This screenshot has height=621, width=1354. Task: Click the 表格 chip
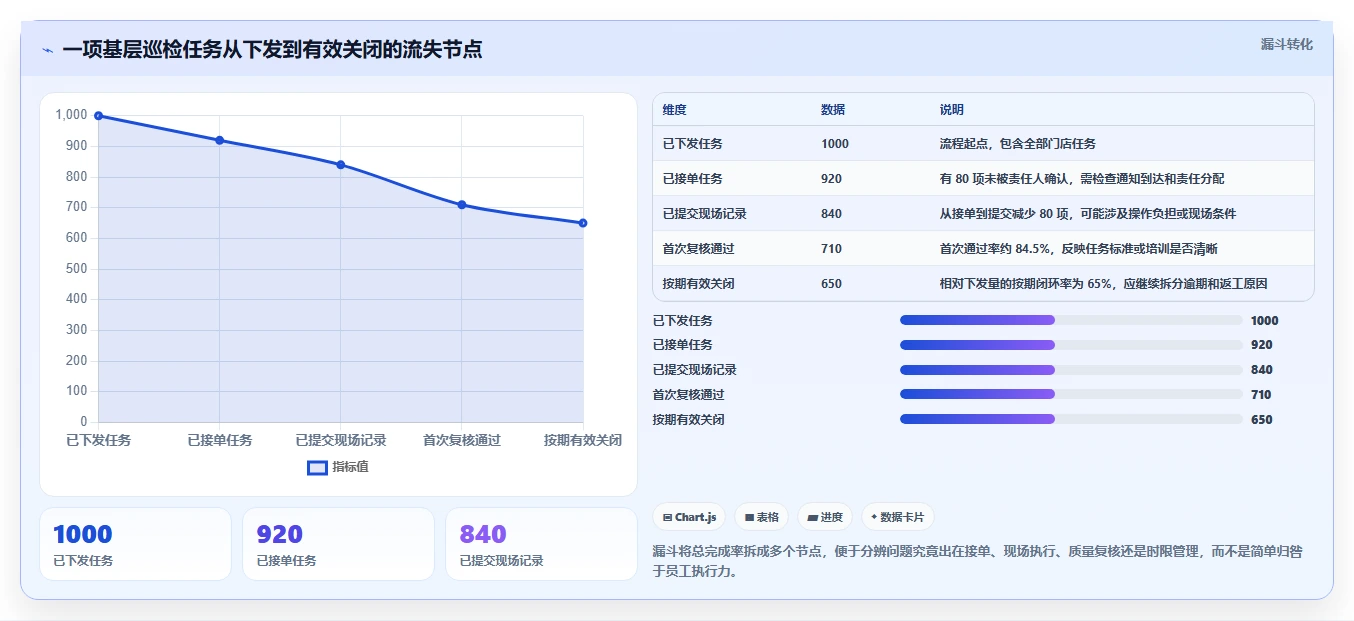point(761,517)
